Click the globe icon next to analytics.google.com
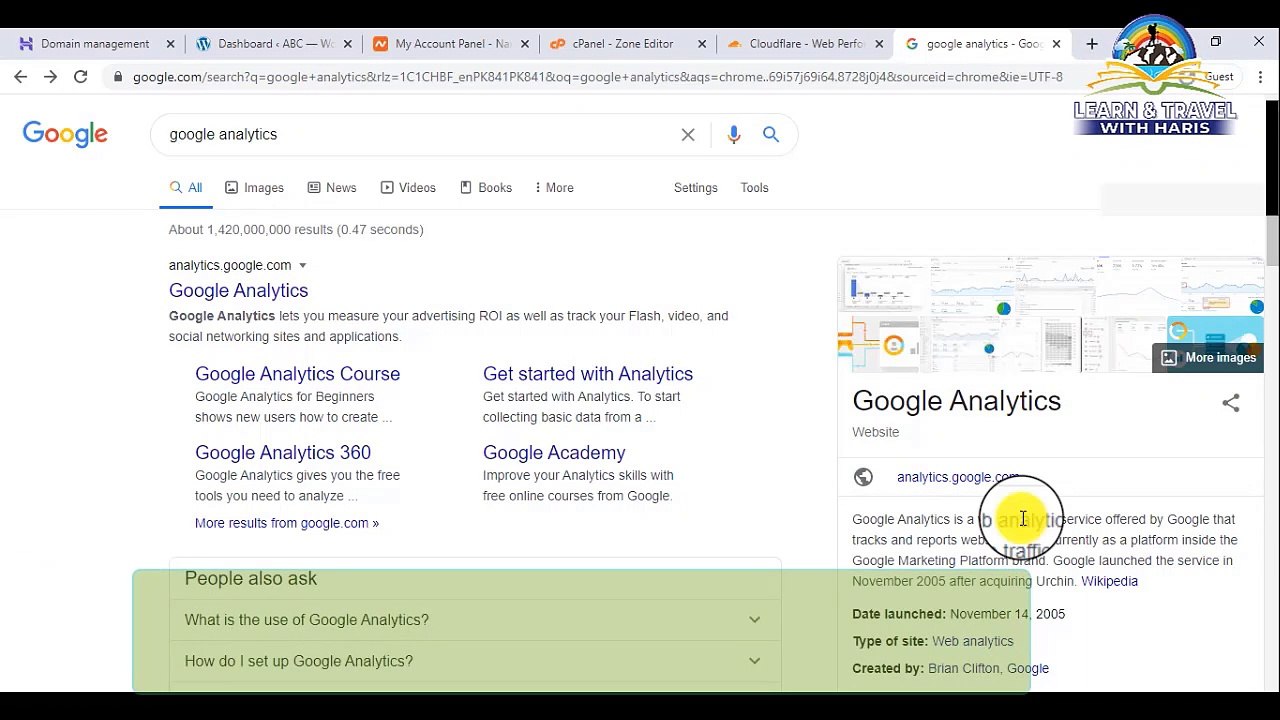The height and width of the screenshot is (720, 1280). (x=863, y=477)
